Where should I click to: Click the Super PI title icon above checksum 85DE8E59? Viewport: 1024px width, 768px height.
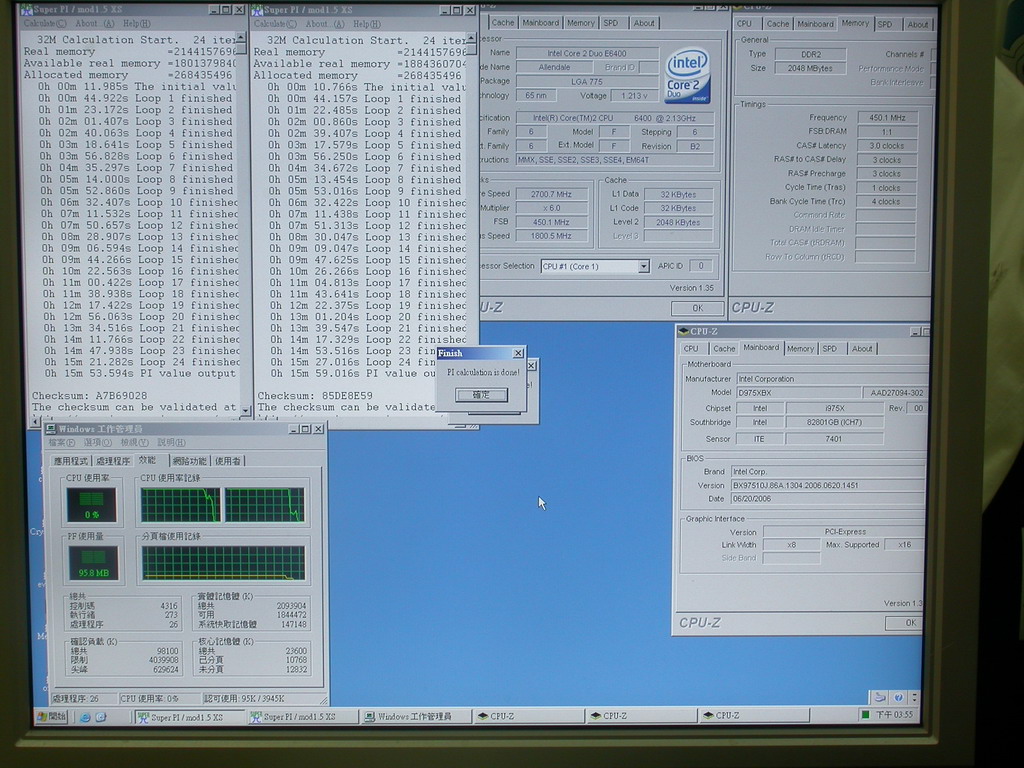pyautogui.click(x=257, y=10)
